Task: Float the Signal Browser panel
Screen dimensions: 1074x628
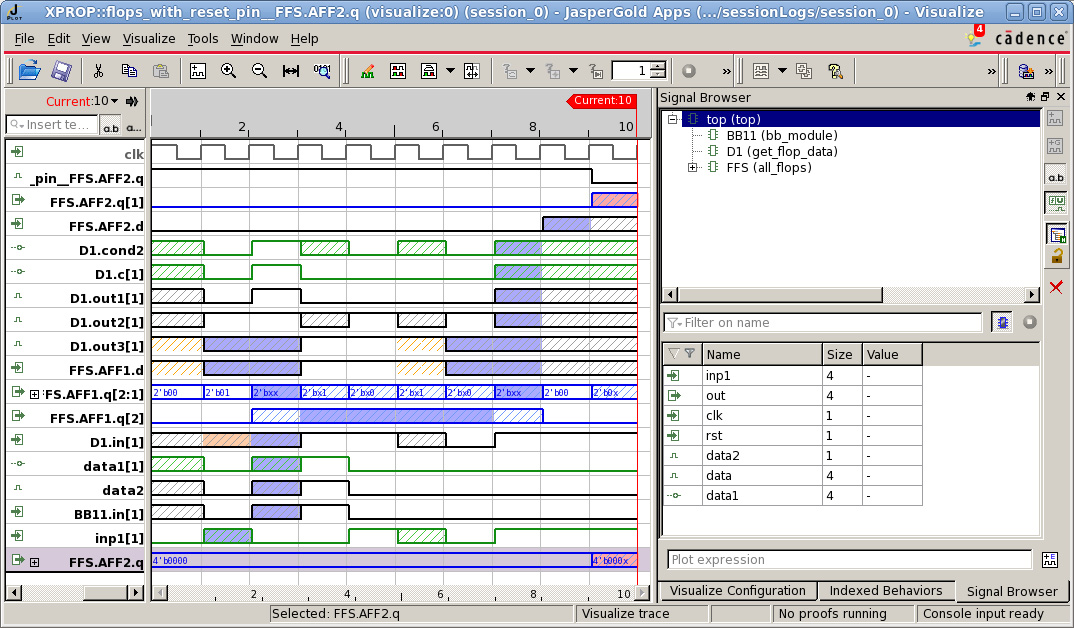Action: coord(1045,97)
